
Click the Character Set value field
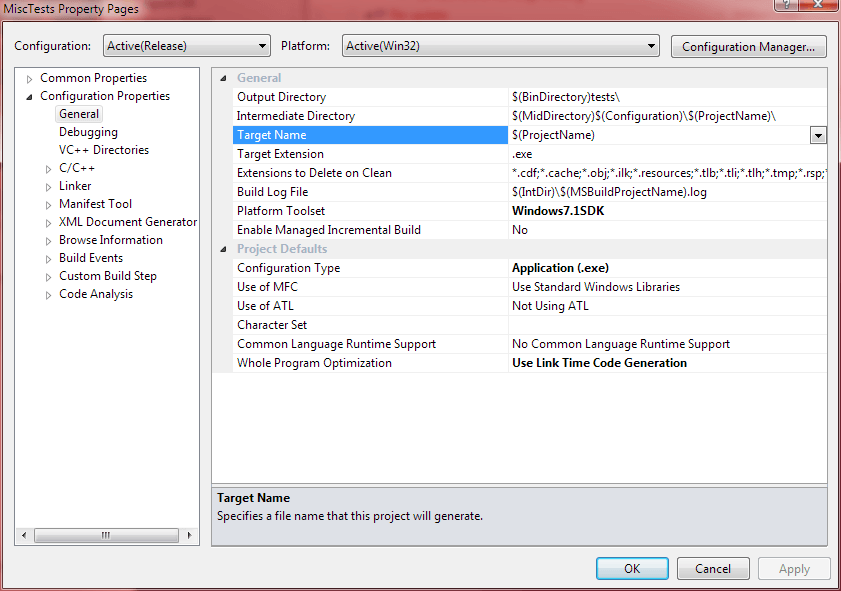[666, 325]
